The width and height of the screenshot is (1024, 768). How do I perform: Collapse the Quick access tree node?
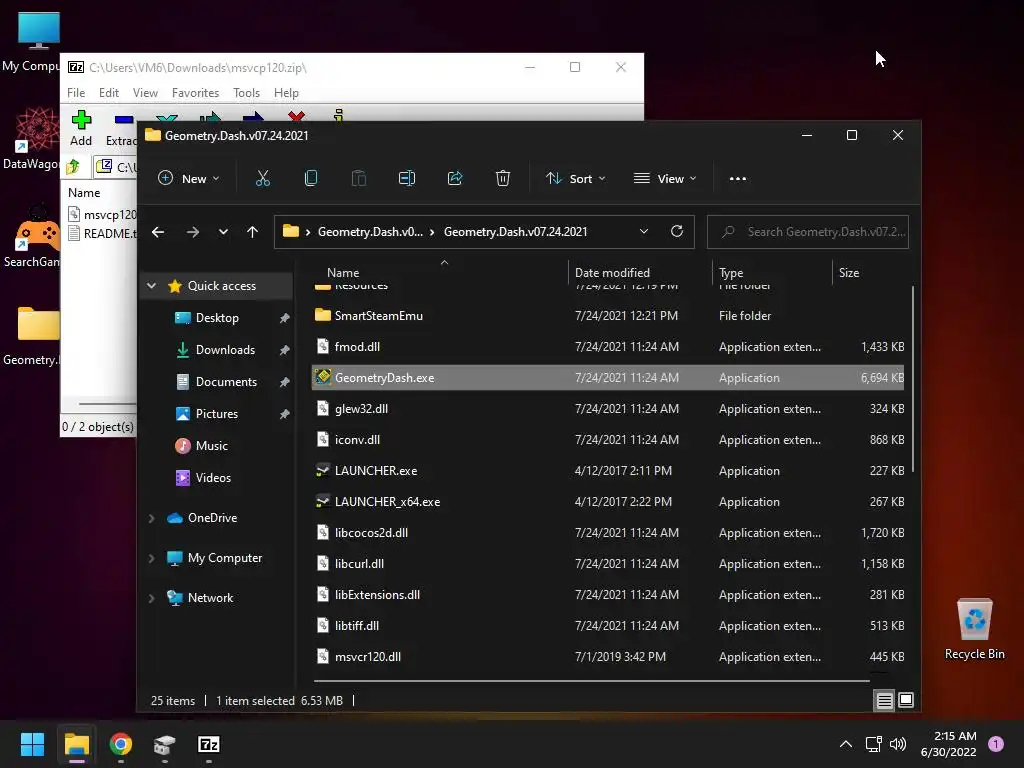(x=152, y=286)
